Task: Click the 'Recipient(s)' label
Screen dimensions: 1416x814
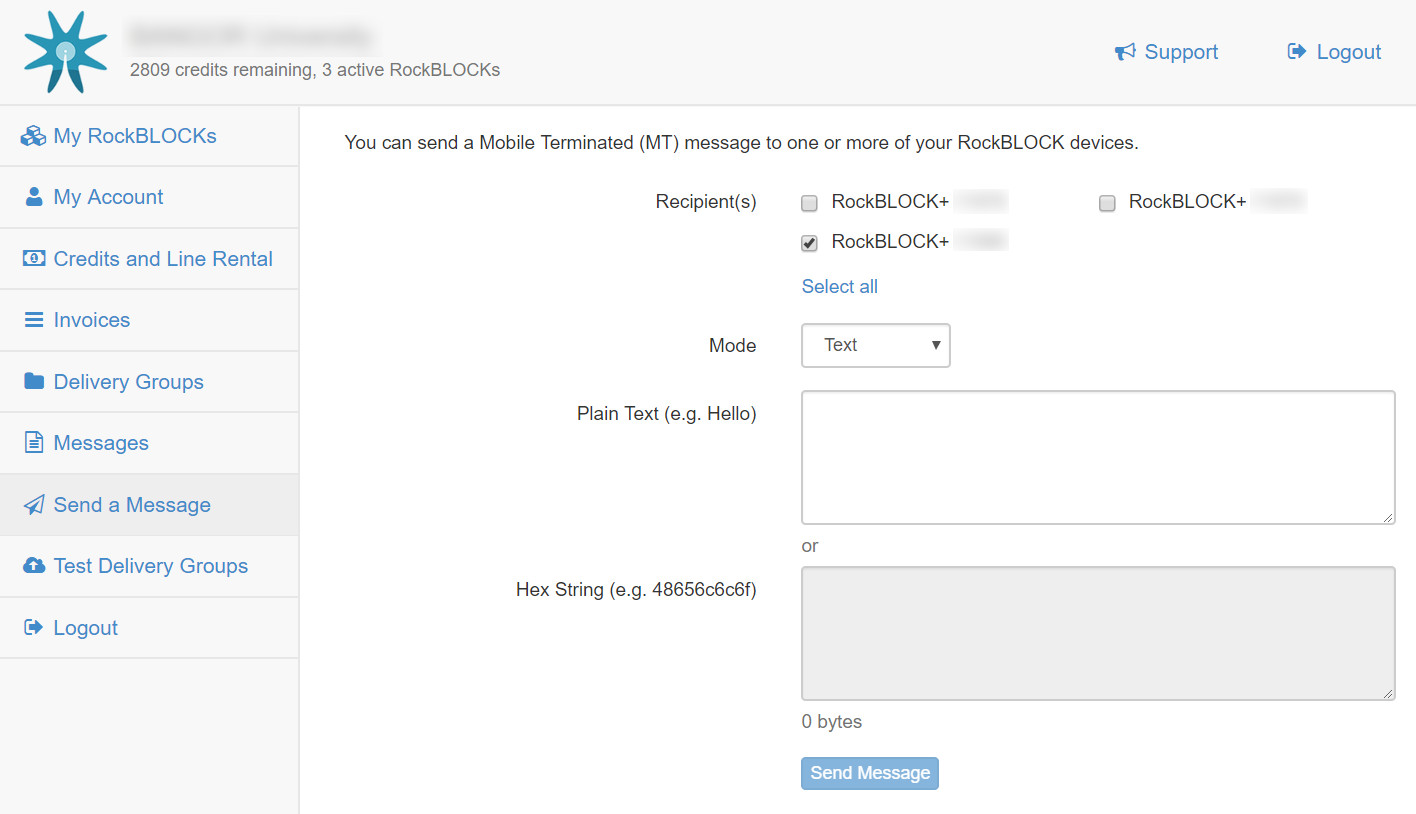Action: [706, 202]
